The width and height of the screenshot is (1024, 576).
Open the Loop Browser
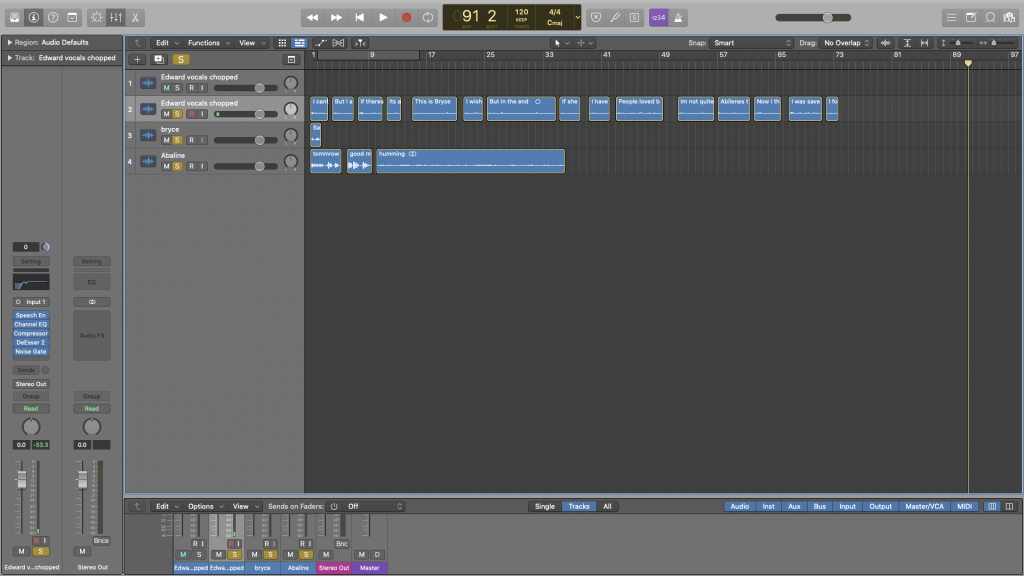click(x=990, y=18)
